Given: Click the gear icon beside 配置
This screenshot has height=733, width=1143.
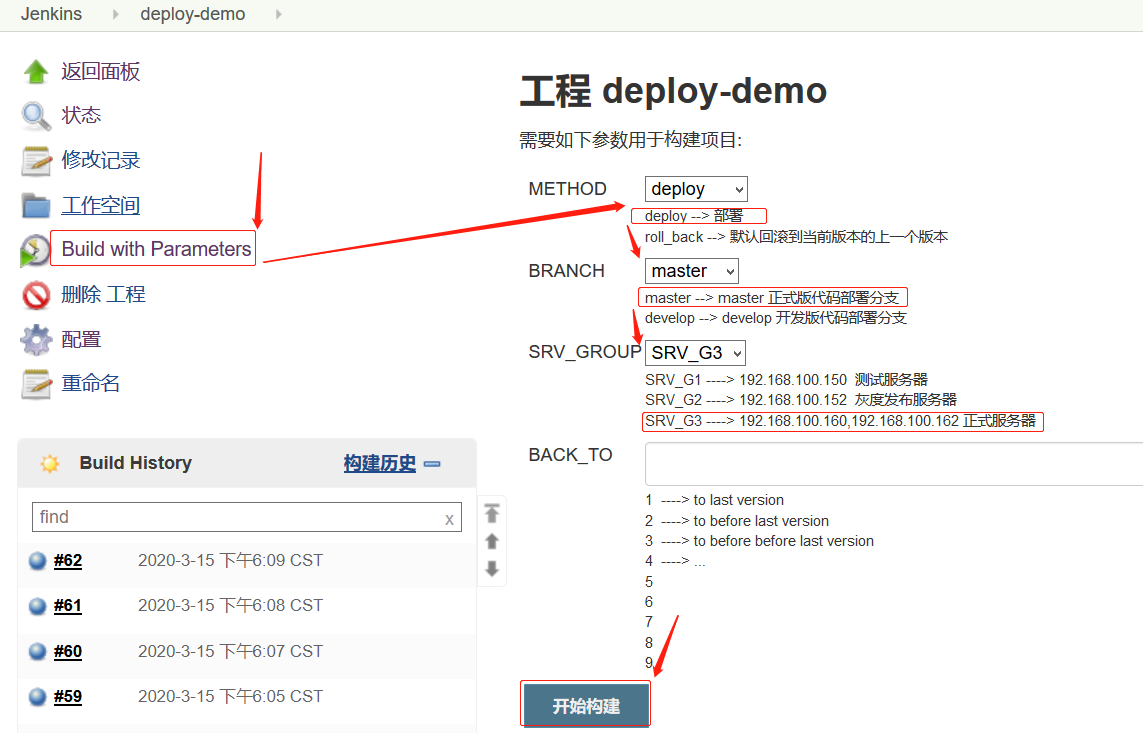Looking at the screenshot, I should coord(36,340).
